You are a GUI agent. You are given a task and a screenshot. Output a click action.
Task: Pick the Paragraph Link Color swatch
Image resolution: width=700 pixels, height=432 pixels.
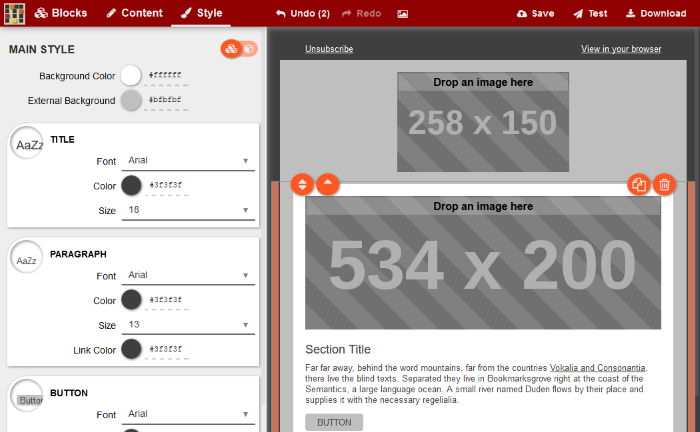click(131, 349)
